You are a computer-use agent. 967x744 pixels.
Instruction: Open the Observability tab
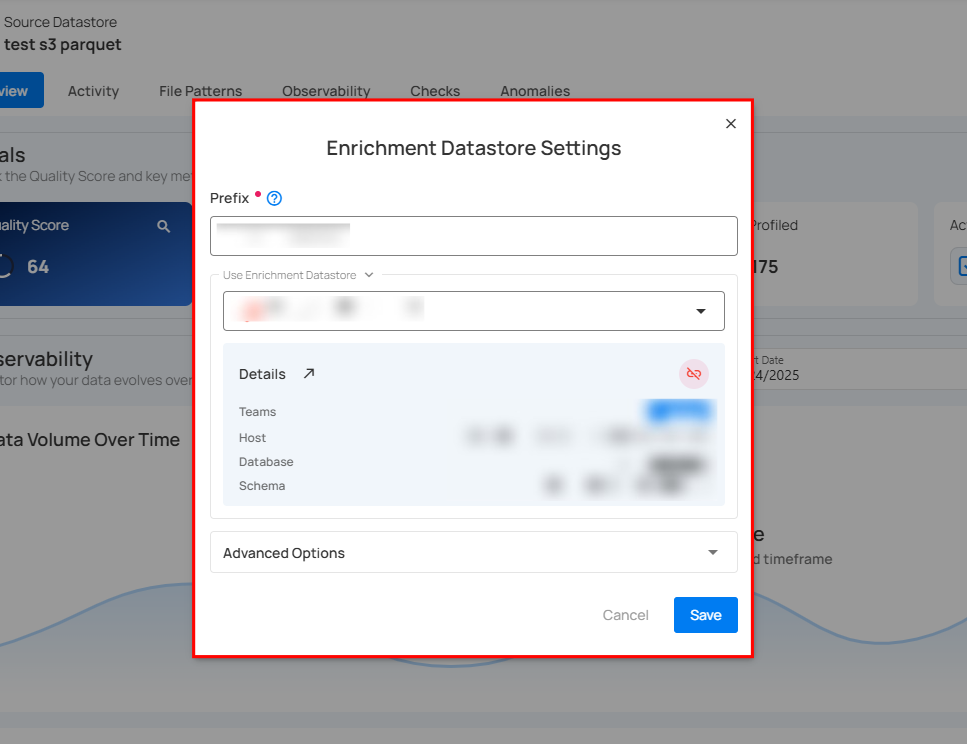coord(326,90)
